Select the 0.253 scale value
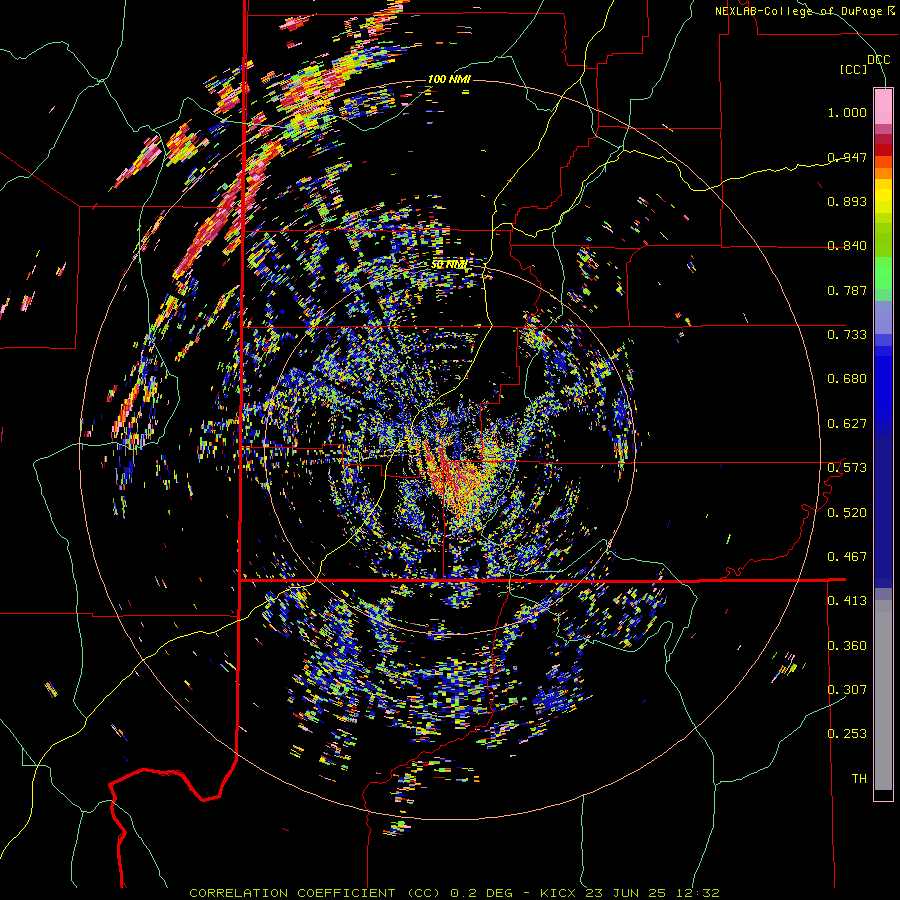 [x=847, y=734]
